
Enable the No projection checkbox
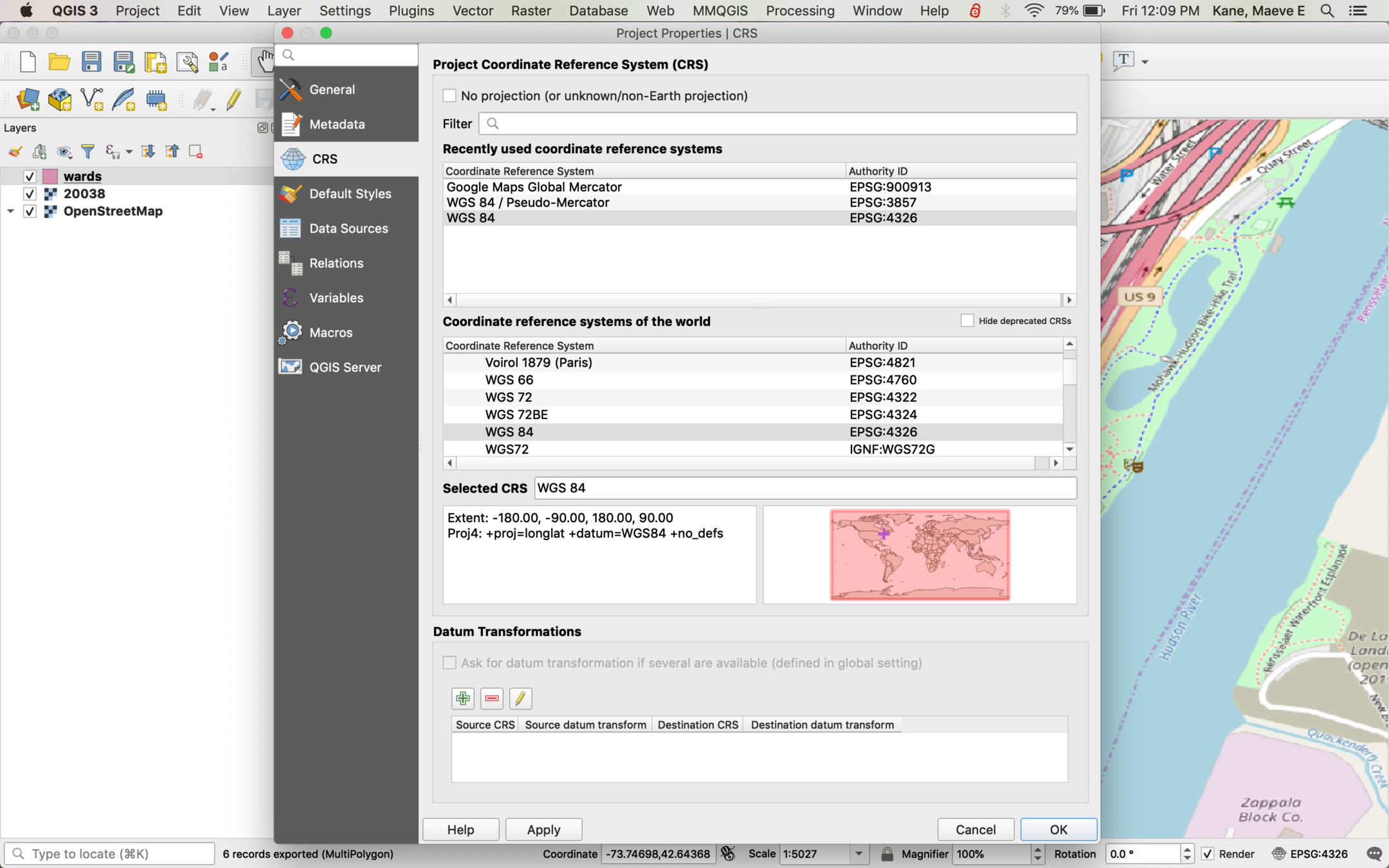point(449,96)
